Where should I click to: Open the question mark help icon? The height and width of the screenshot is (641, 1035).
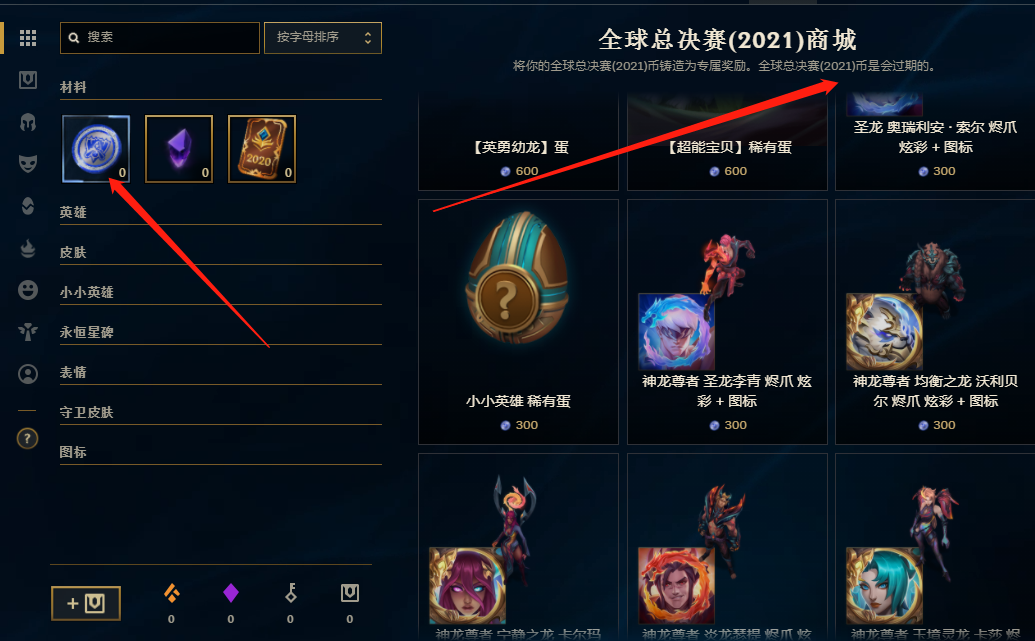tap(27, 438)
